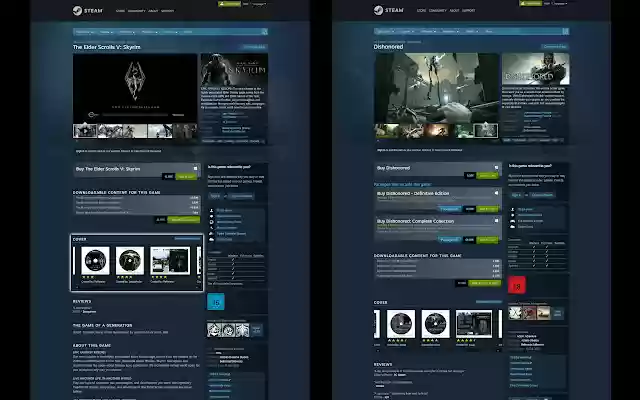Expand the Games dropdown on the Skyrim page
The height and width of the screenshot is (400, 640).
(105, 32)
